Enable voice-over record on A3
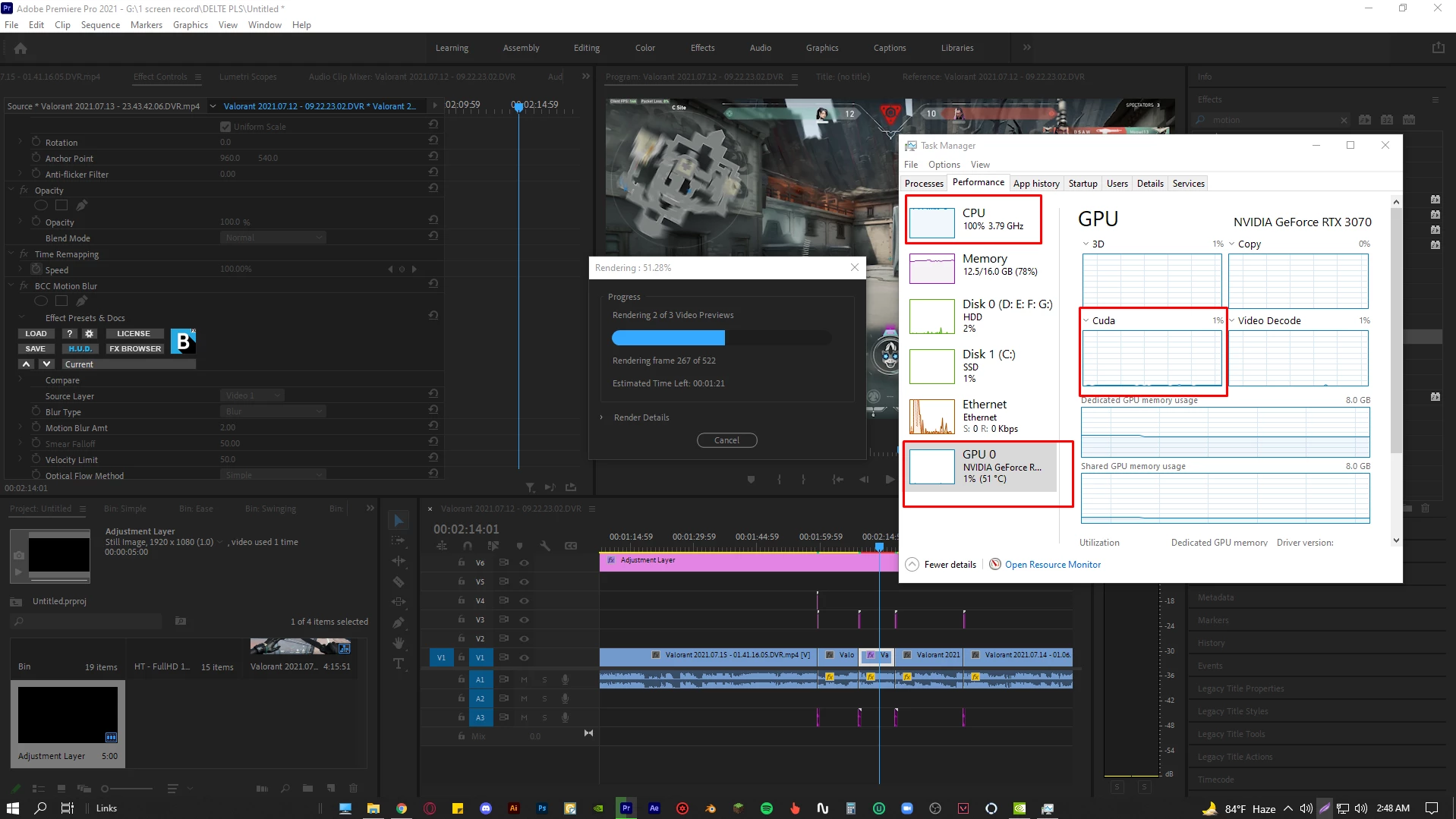 click(565, 717)
